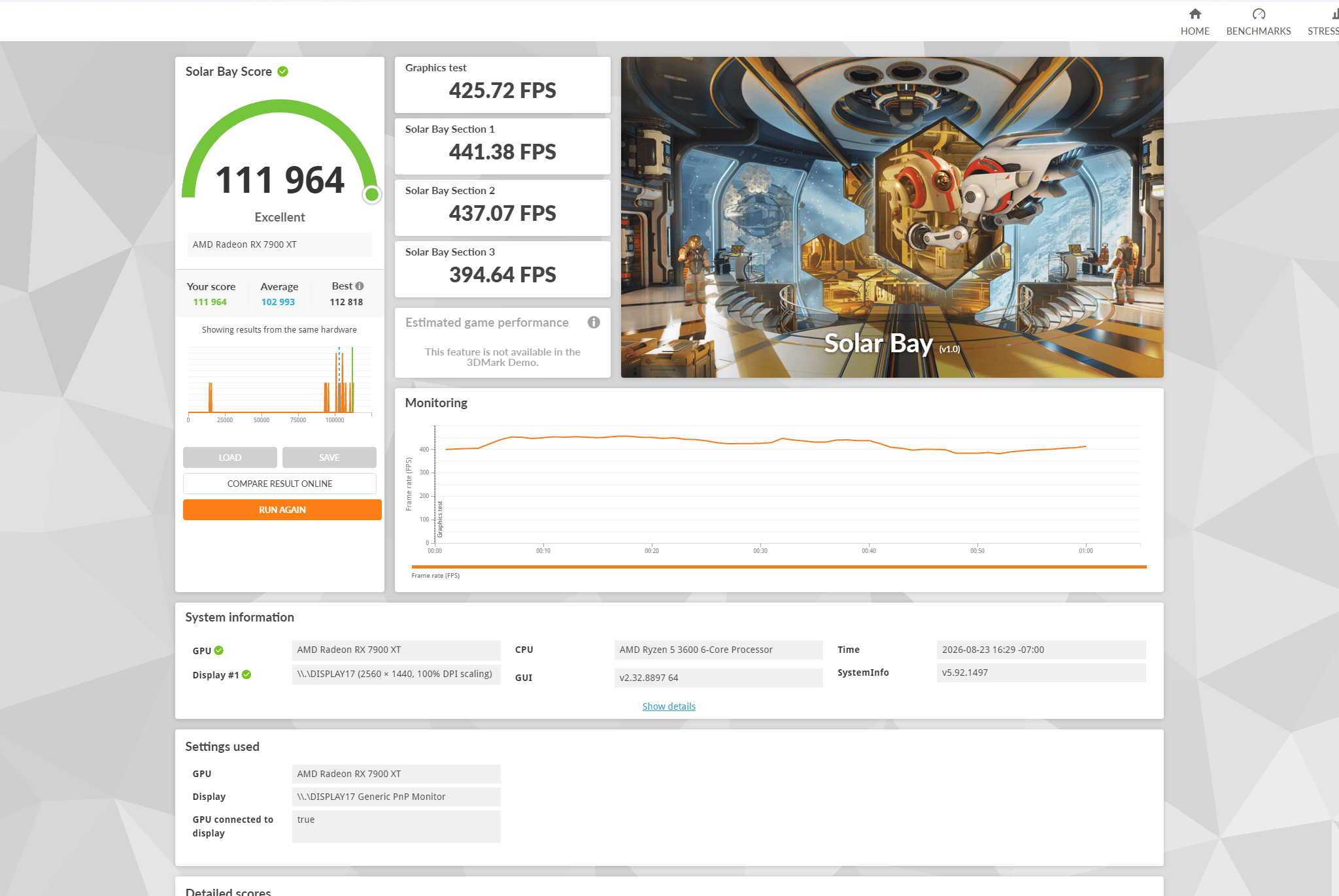
Task: Select Settings used GPU value field
Action: tap(396, 774)
